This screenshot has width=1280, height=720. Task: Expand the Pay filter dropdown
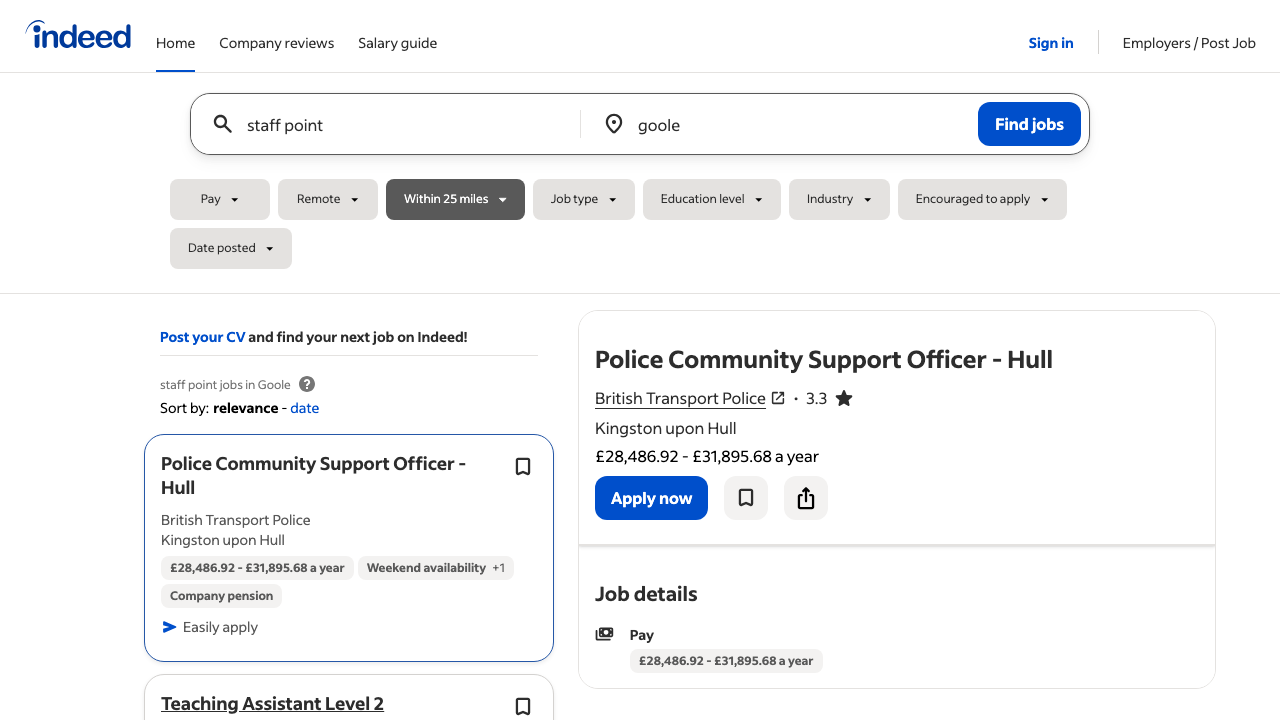tap(220, 199)
